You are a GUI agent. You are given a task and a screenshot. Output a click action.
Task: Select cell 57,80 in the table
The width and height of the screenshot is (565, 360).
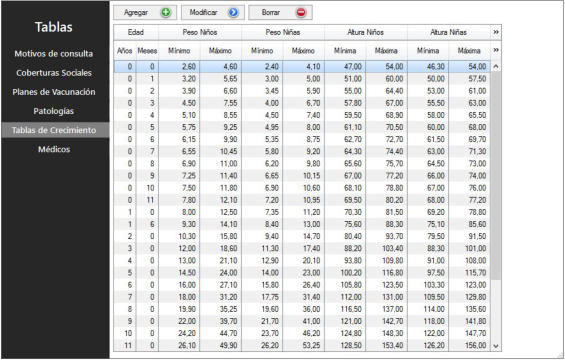(345, 103)
